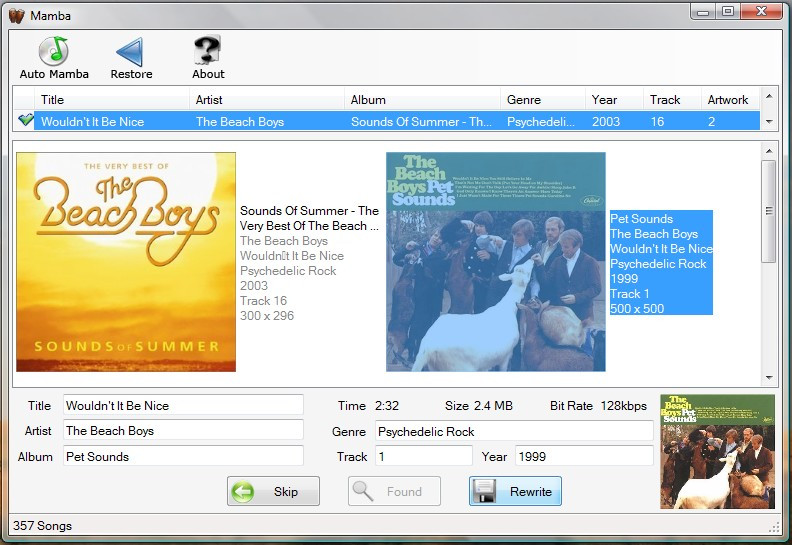
Task: Click The Beach Boys artist cell in list
Action: pos(240,121)
